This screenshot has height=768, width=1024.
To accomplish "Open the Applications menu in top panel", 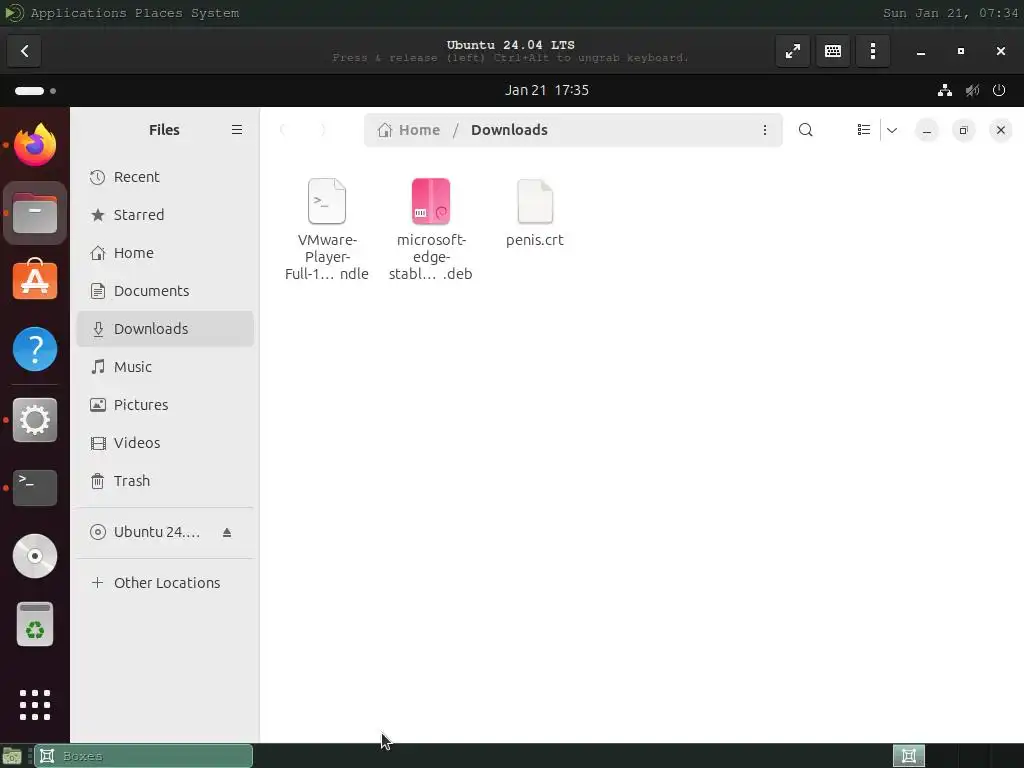I will (x=78, y=13).
